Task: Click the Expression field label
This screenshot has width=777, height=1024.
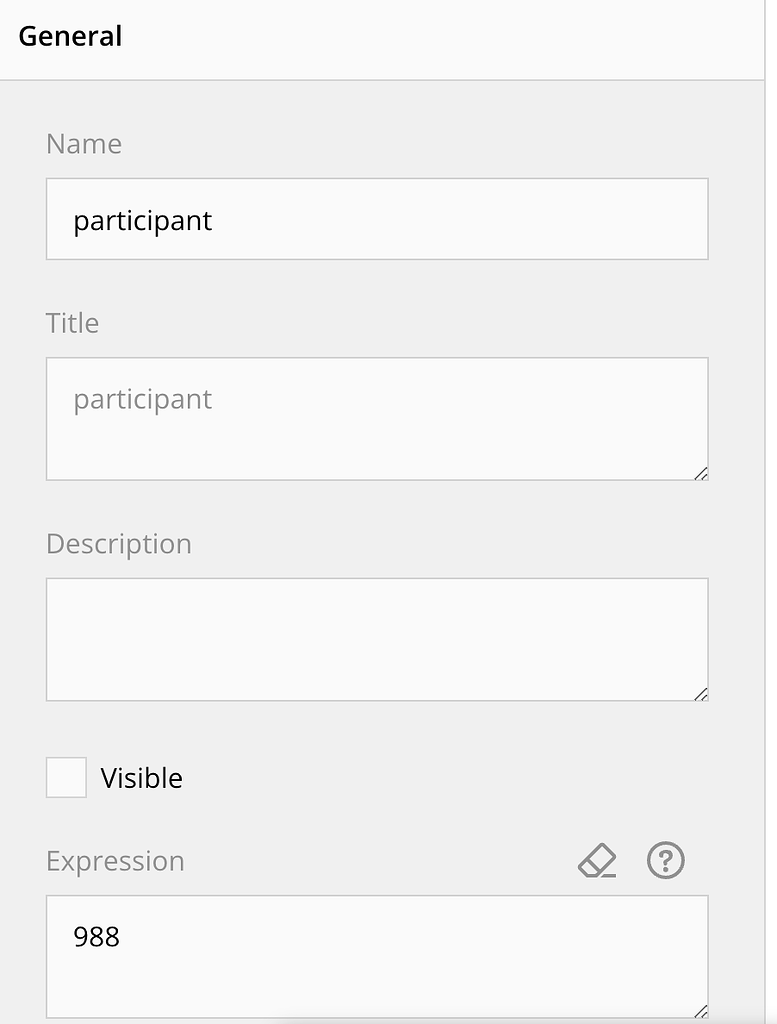Action: 115,861
